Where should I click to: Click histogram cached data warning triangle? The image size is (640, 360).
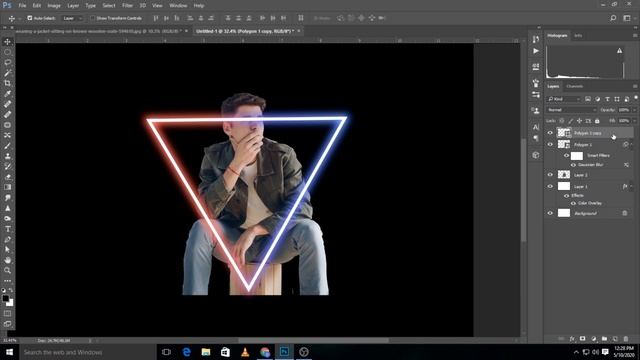pos(620,51)
